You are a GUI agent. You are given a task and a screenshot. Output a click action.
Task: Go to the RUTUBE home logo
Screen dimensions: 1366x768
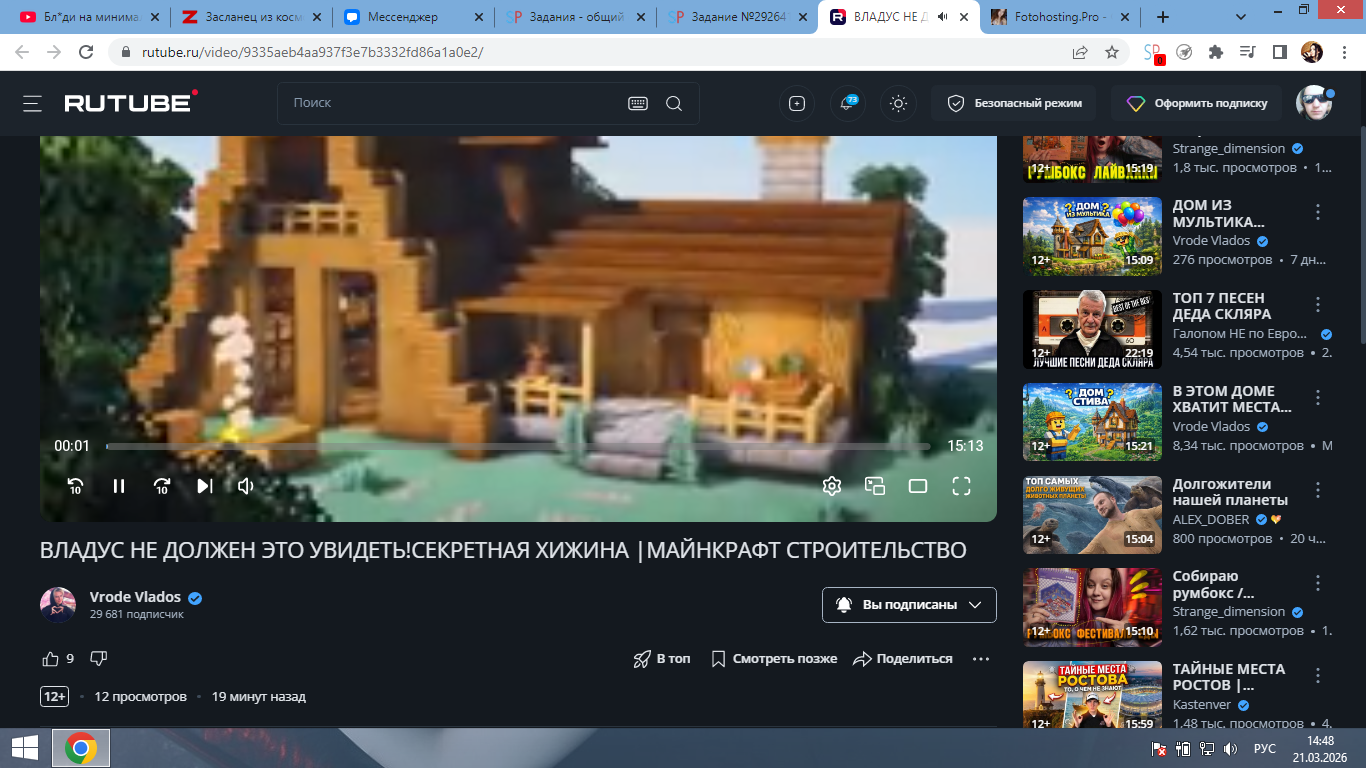coord(131,102)
